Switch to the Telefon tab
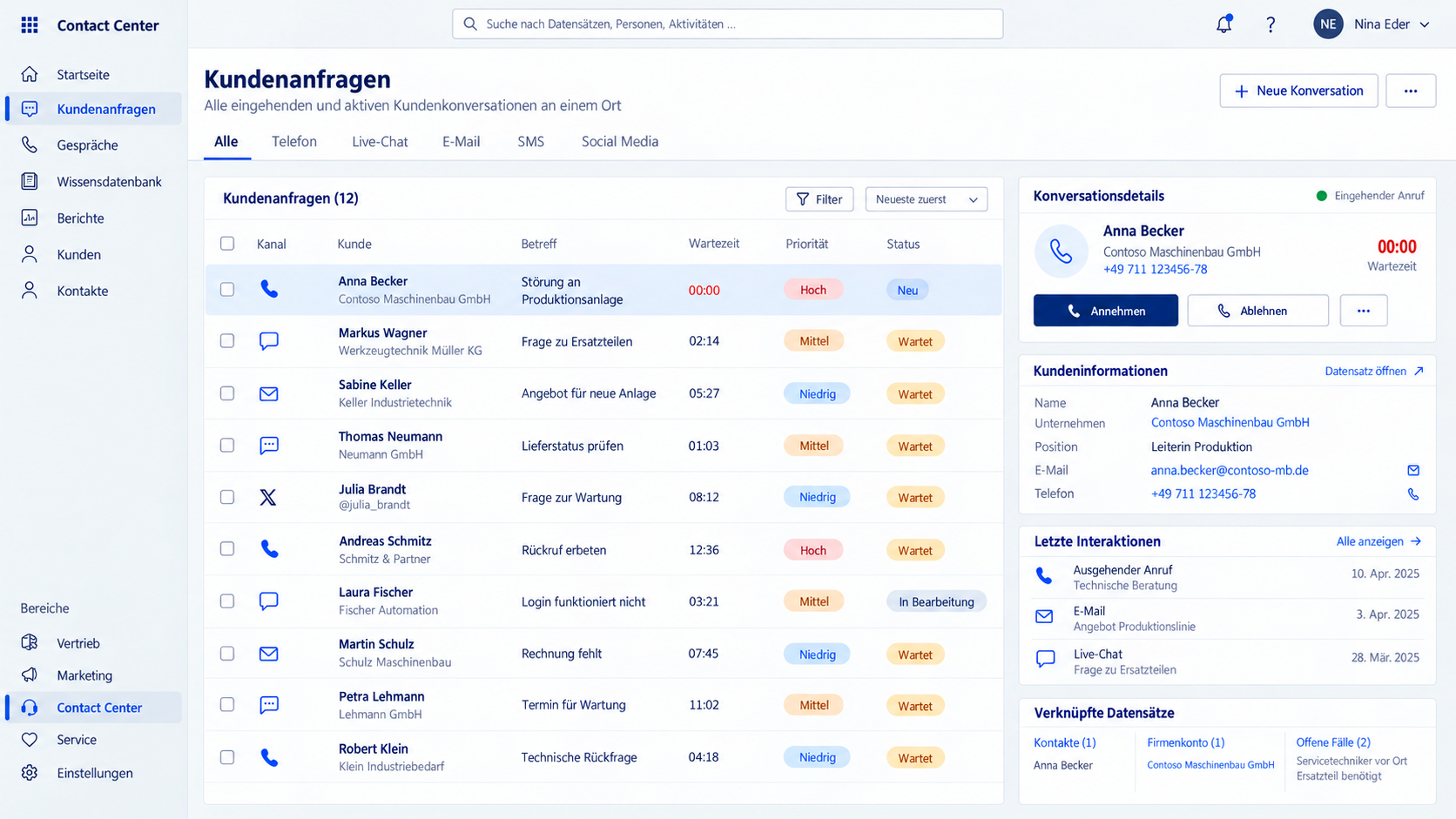The width and height of the screenshot is (1456, 819). pyautogui.click(x=294, y=141)
